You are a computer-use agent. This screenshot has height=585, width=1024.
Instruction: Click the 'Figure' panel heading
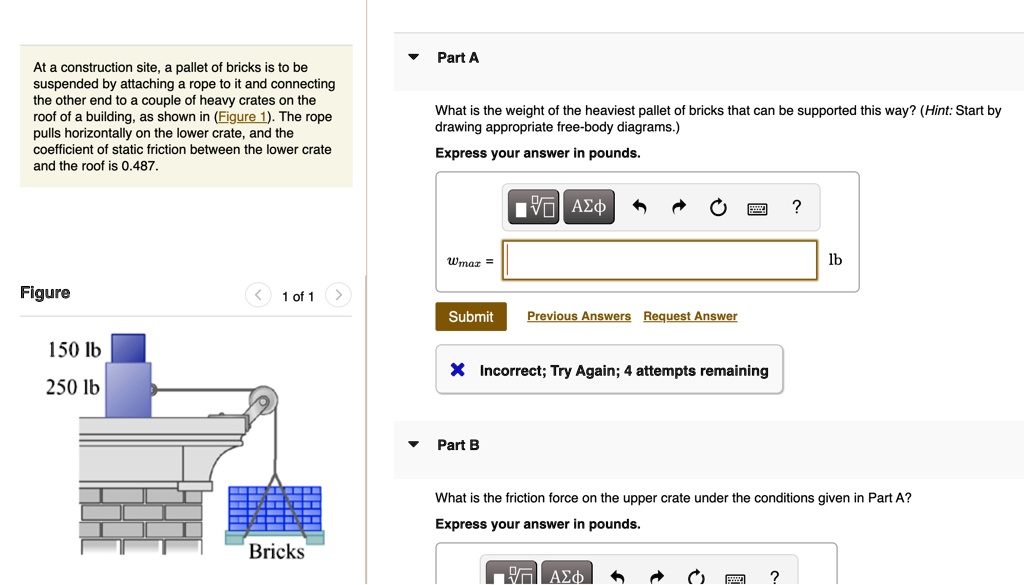(45, 292)
